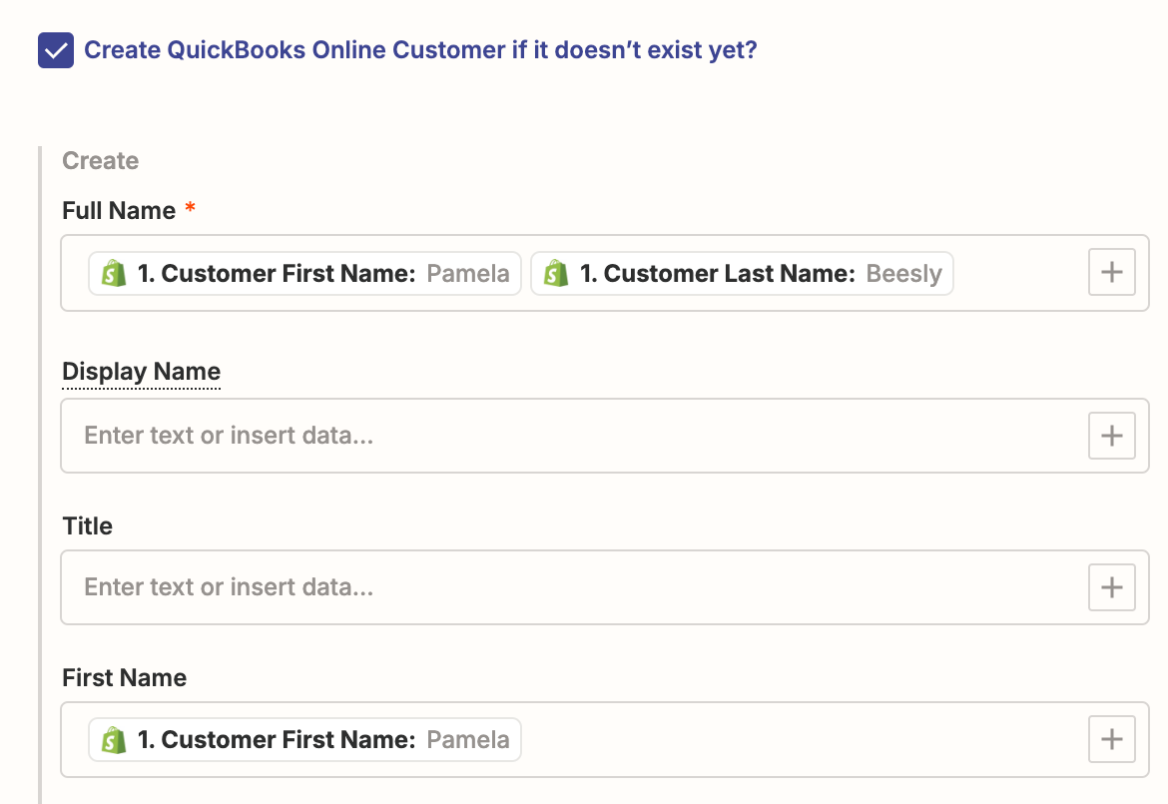Click the dotted-underlined Display Name label
The width and height of the screenshot is (1168, 804).
click(x=142, y=372)
